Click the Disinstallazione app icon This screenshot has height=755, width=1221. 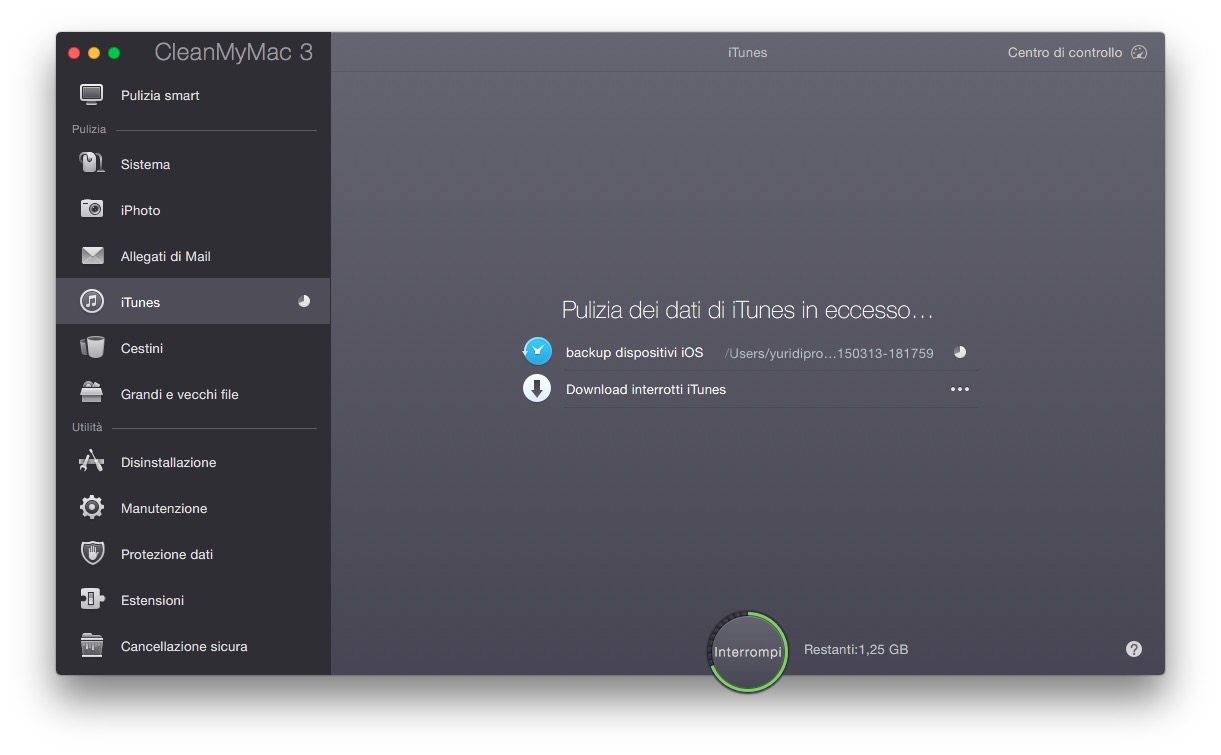92,461
